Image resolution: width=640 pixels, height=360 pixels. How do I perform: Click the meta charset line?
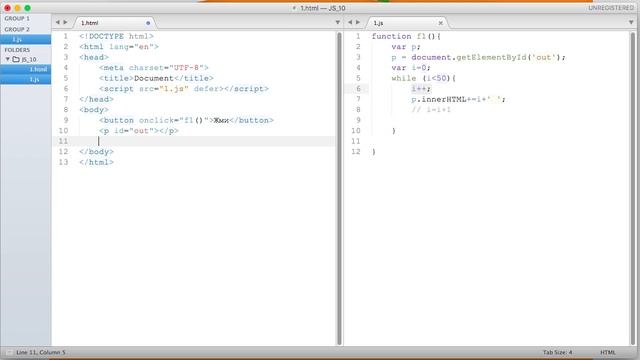coord(154,68)
